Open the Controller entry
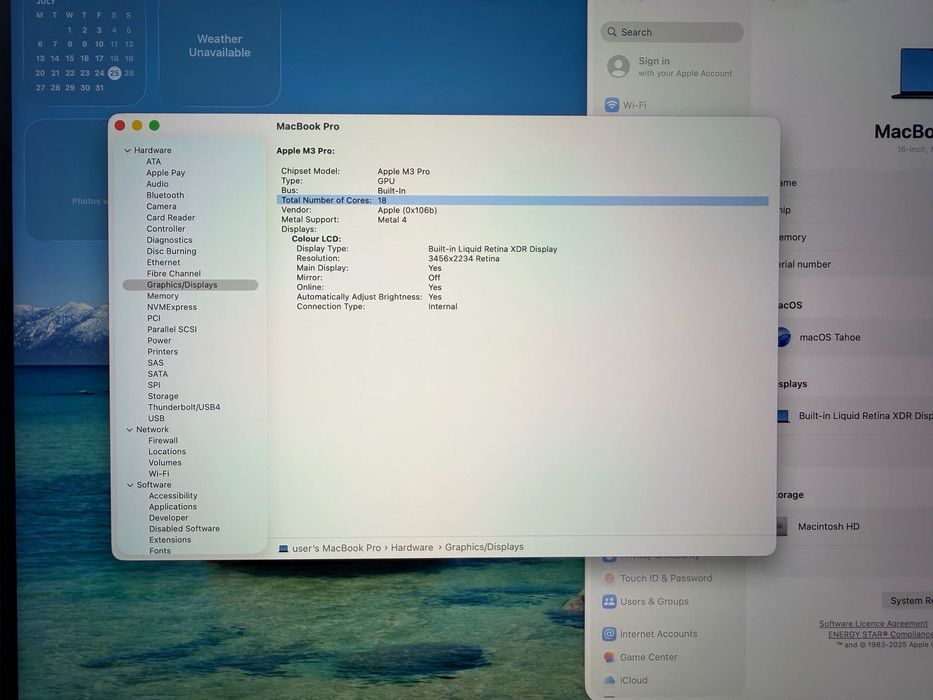933x700 pixels. click(x=165, y=229)
